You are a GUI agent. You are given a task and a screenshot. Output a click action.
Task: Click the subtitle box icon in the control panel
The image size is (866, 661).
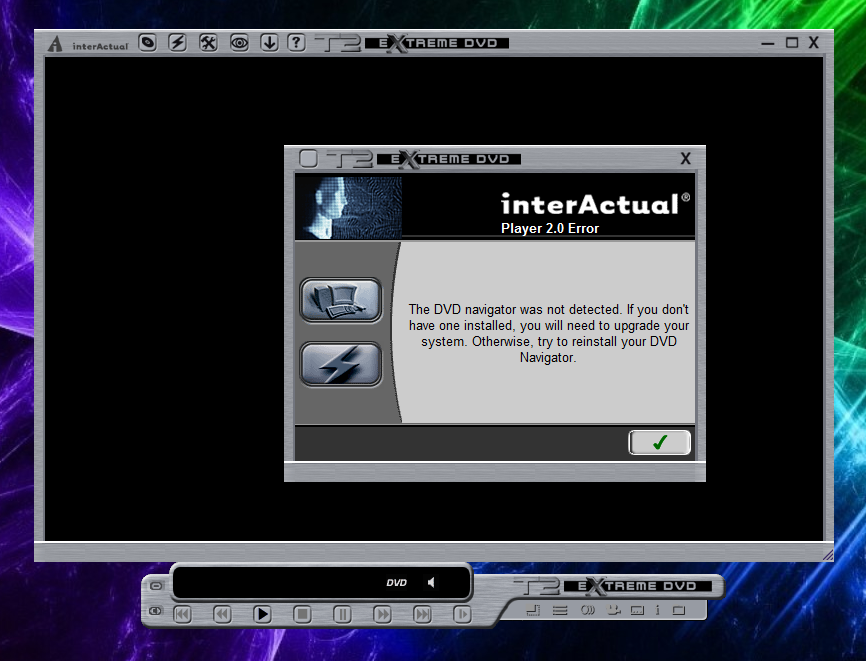637,610
